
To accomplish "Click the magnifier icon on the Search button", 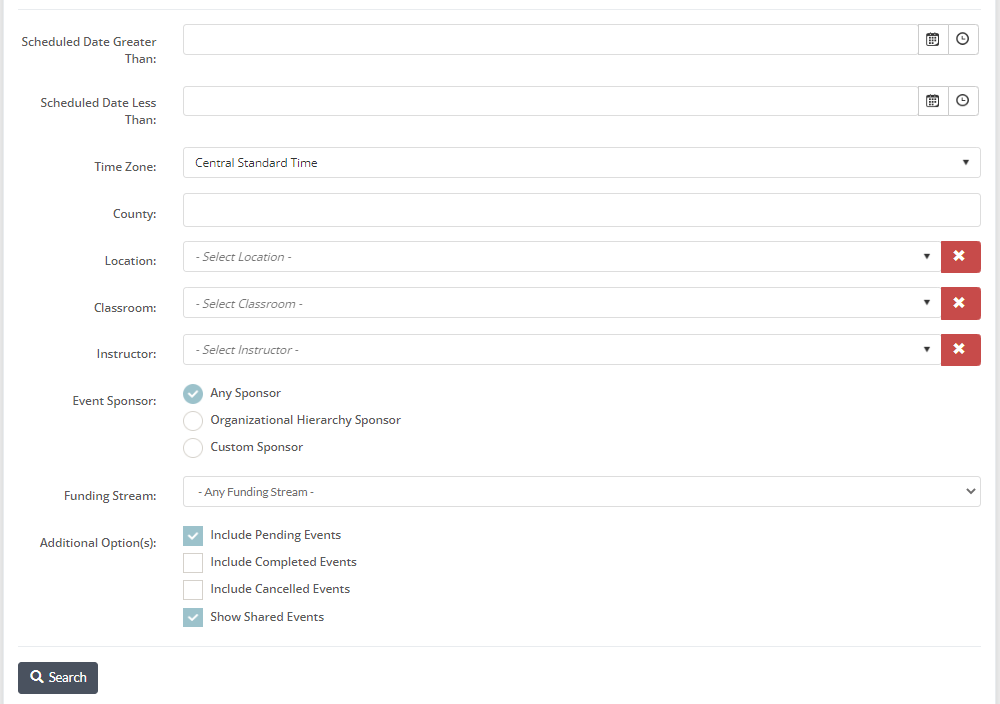I will click(35, 677).
